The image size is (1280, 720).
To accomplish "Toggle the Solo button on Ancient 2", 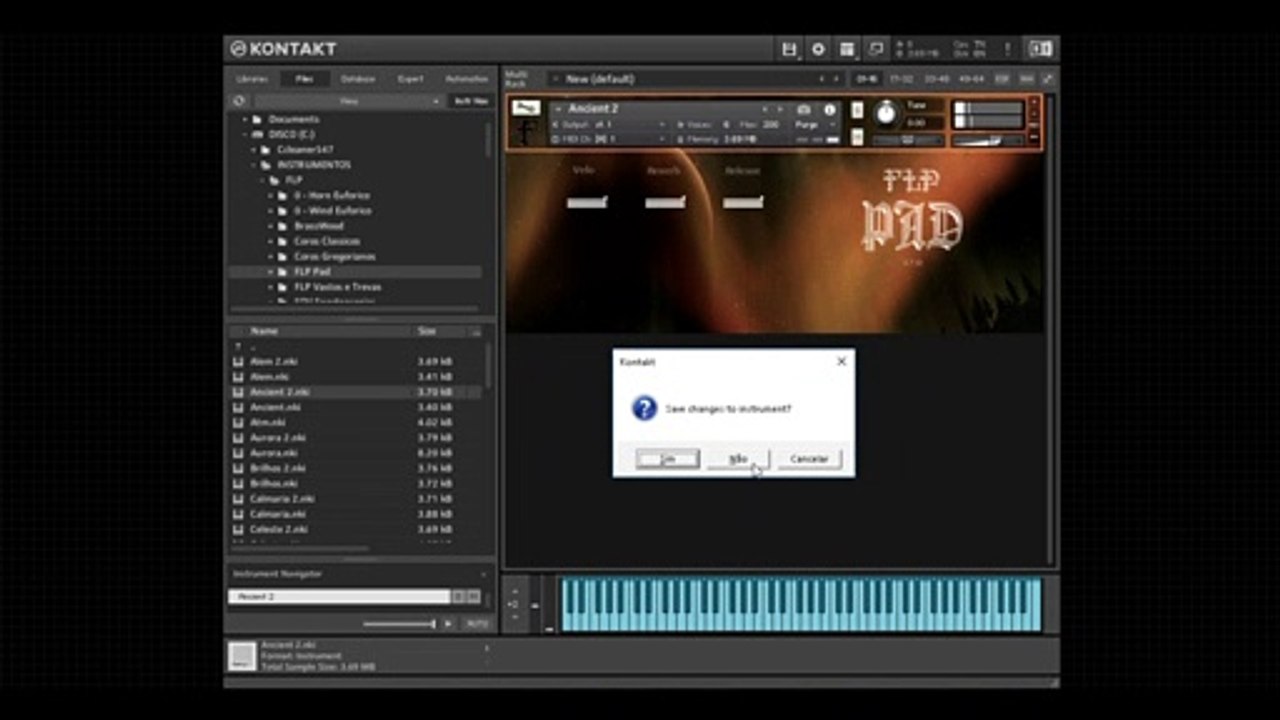I will point(857,110).
